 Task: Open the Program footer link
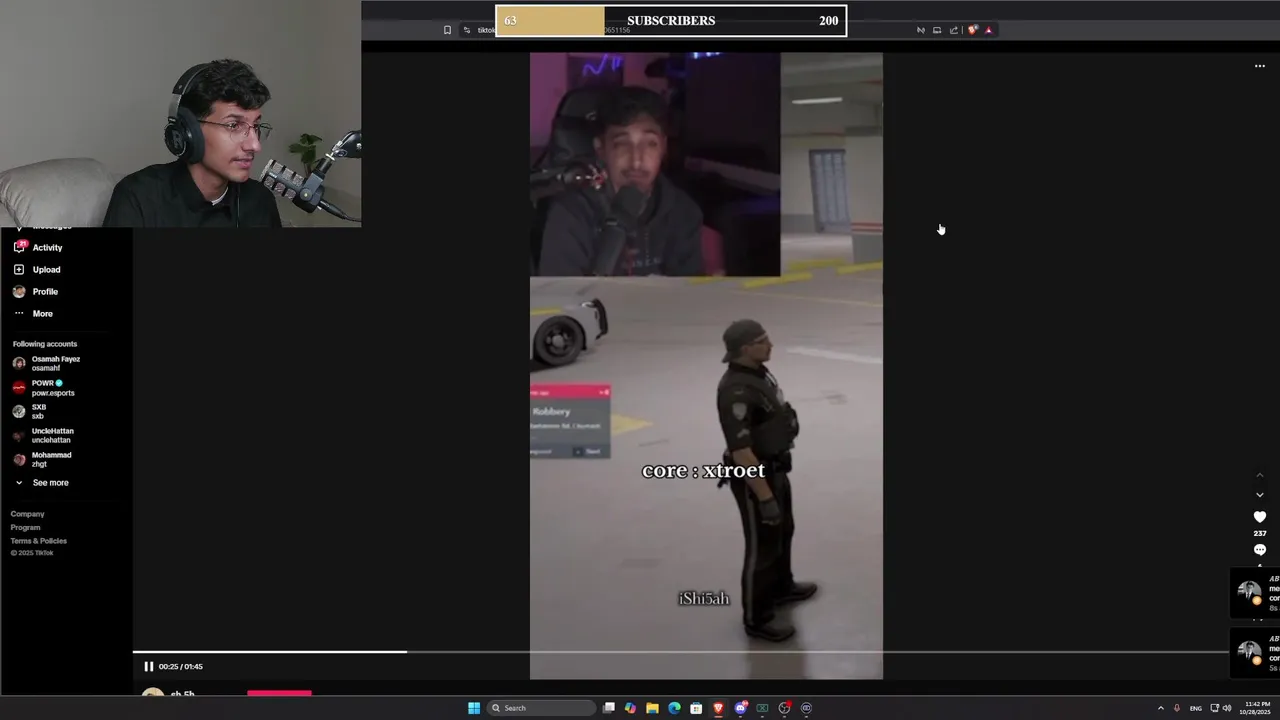click(x=25, y=527)
